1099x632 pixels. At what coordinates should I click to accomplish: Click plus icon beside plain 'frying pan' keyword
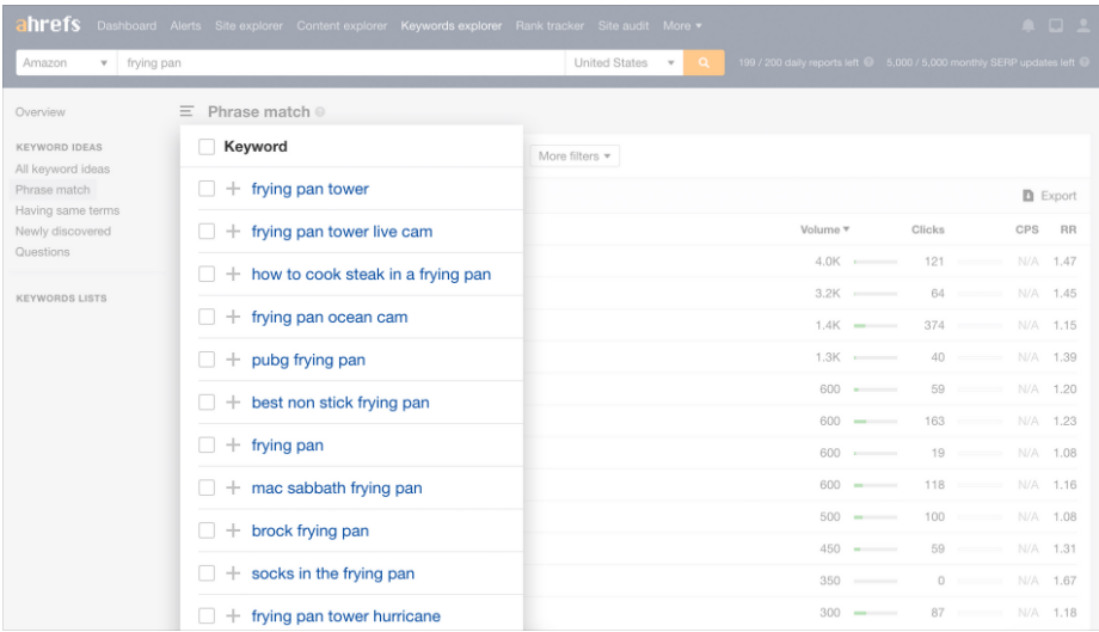pos(233,445)
